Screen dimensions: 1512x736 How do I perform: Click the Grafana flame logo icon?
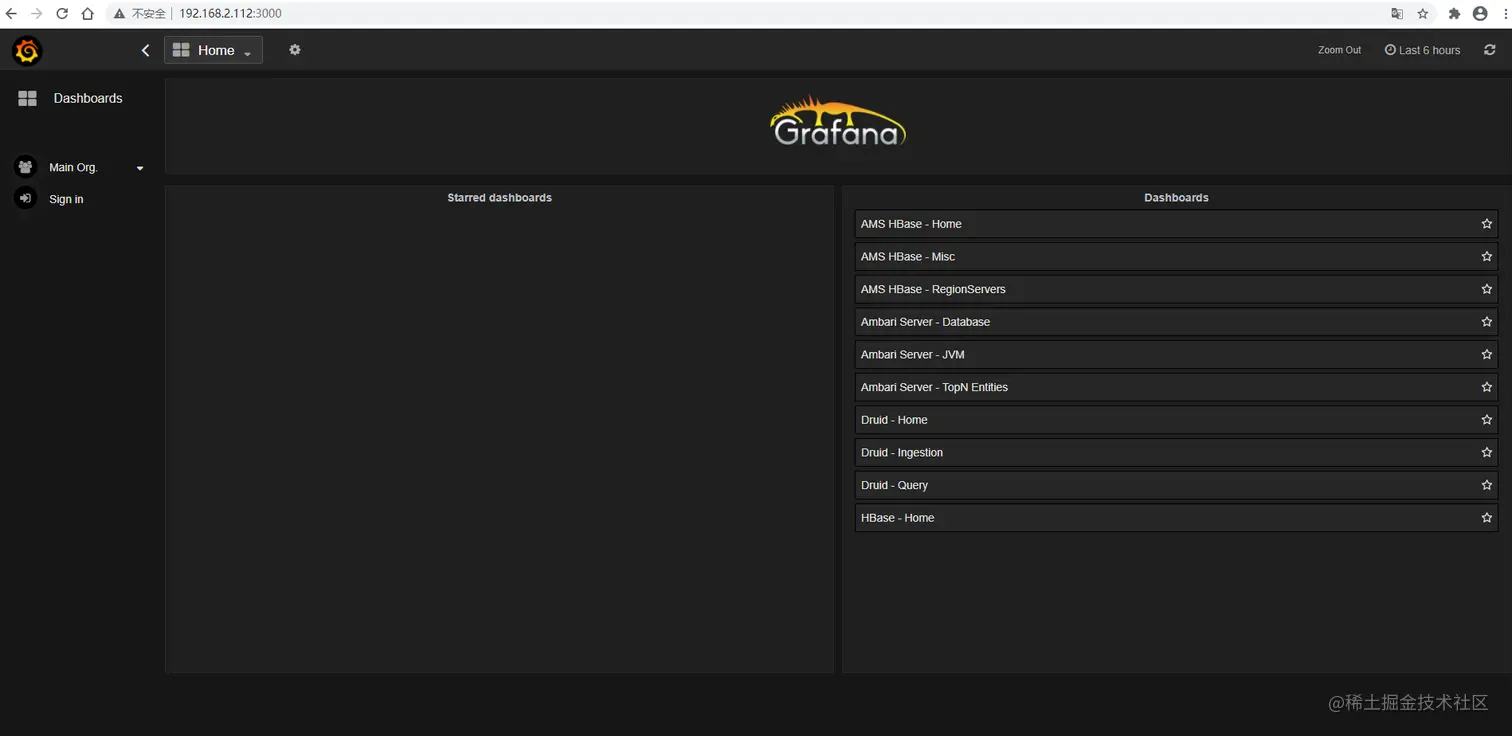pyautogui.click(x=27, y=51)
